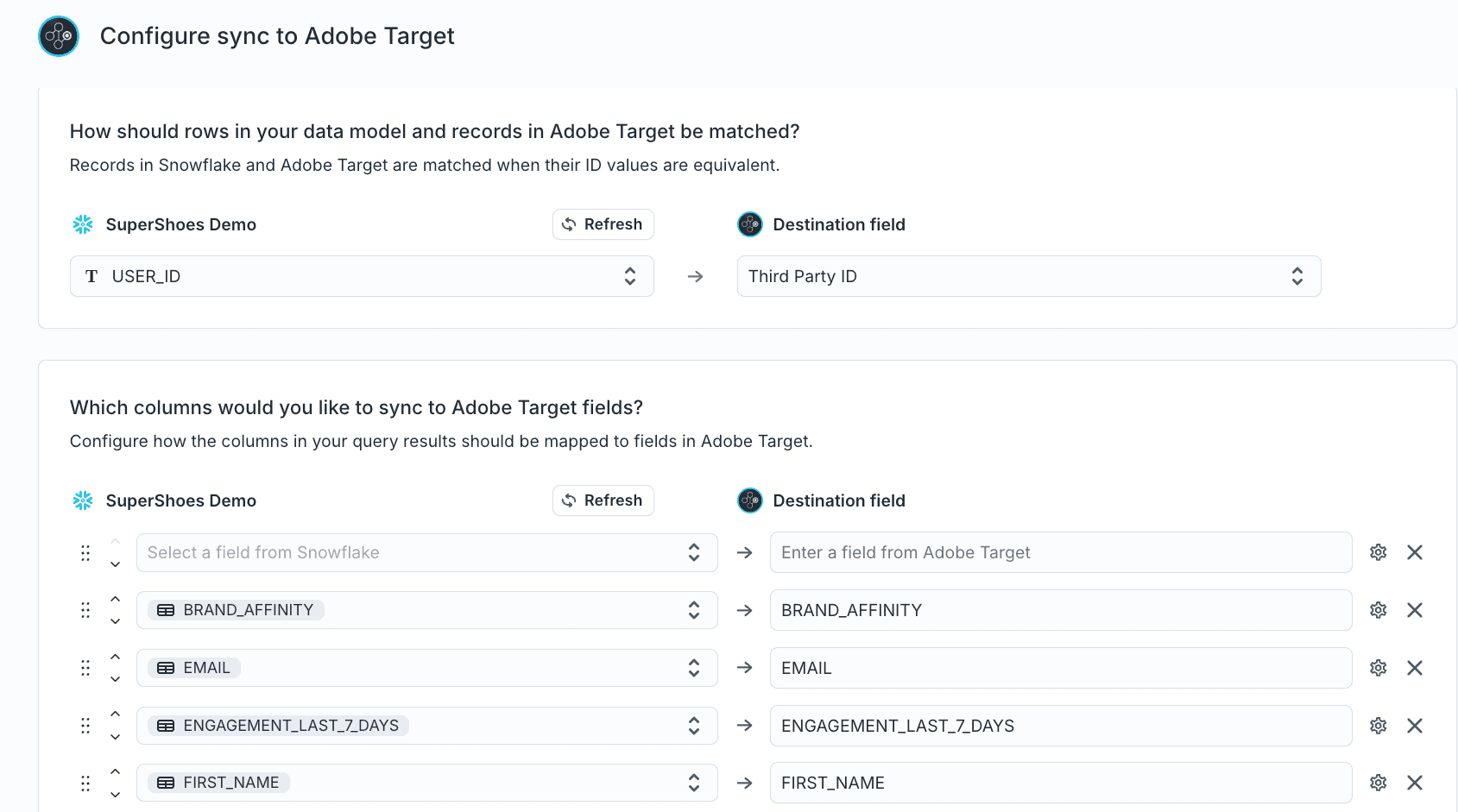Screen dimensions: 1458x812
Task: Edit the FIRST_NAME destination field
Action: (x=1060, y=783)
